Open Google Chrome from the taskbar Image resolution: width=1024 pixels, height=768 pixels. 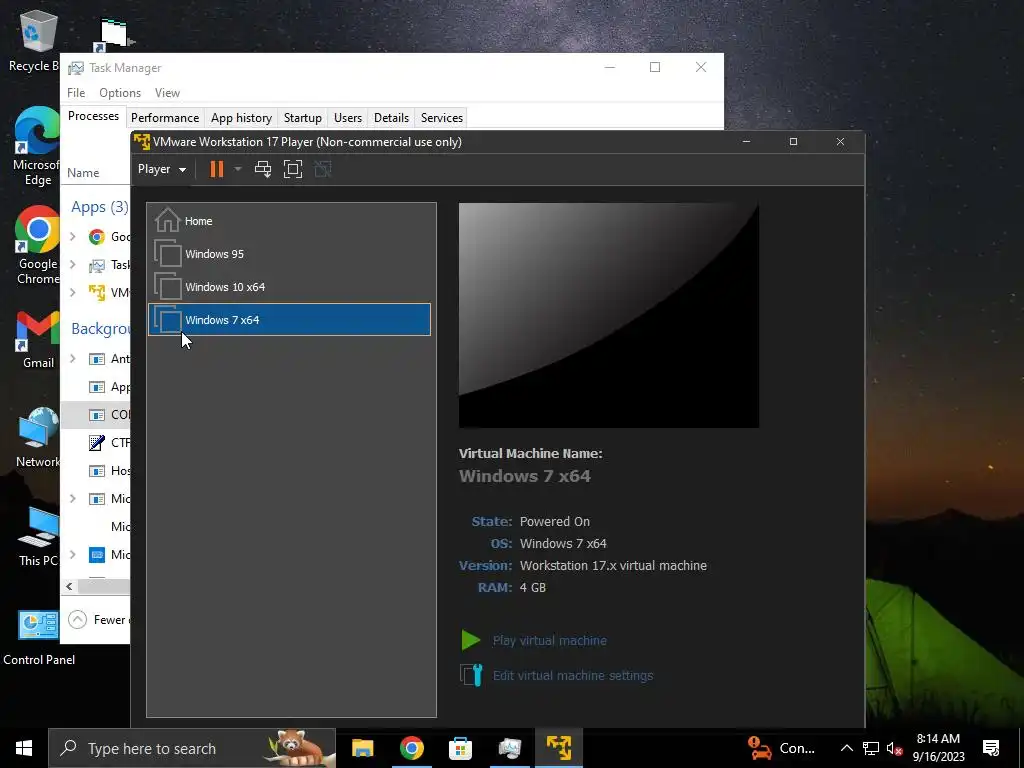pos(411,748)
